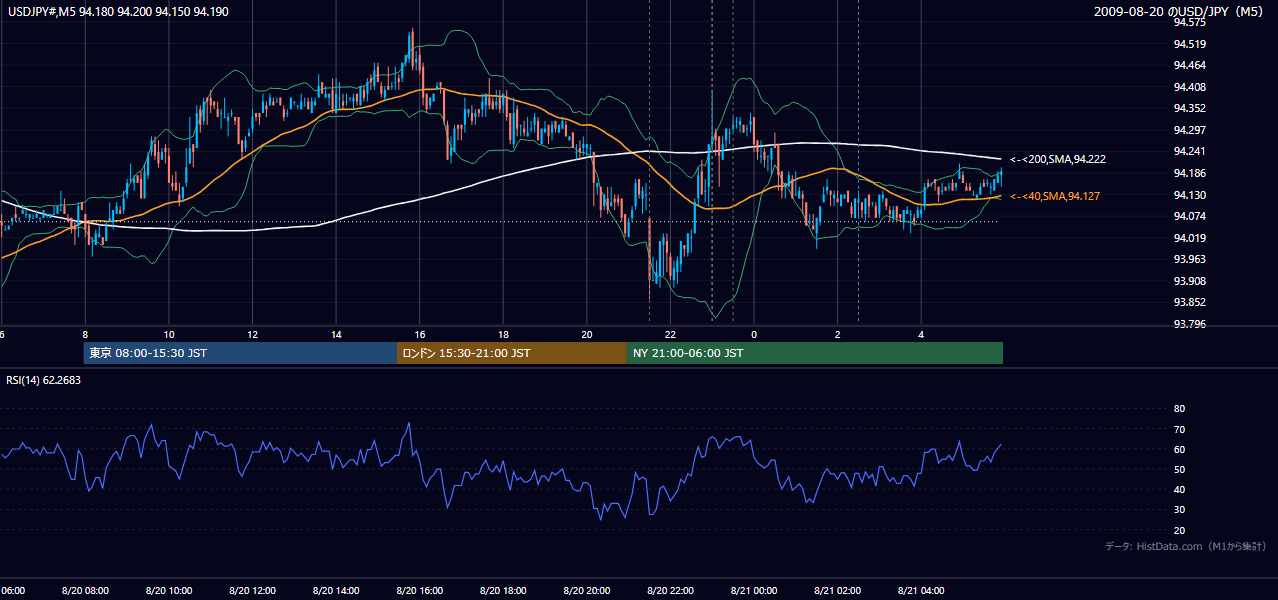Click the 8/20 12:00 time axis label
Image resolution: width=1278 pixels, height=600 pixels.
click(x=252, y=590)
